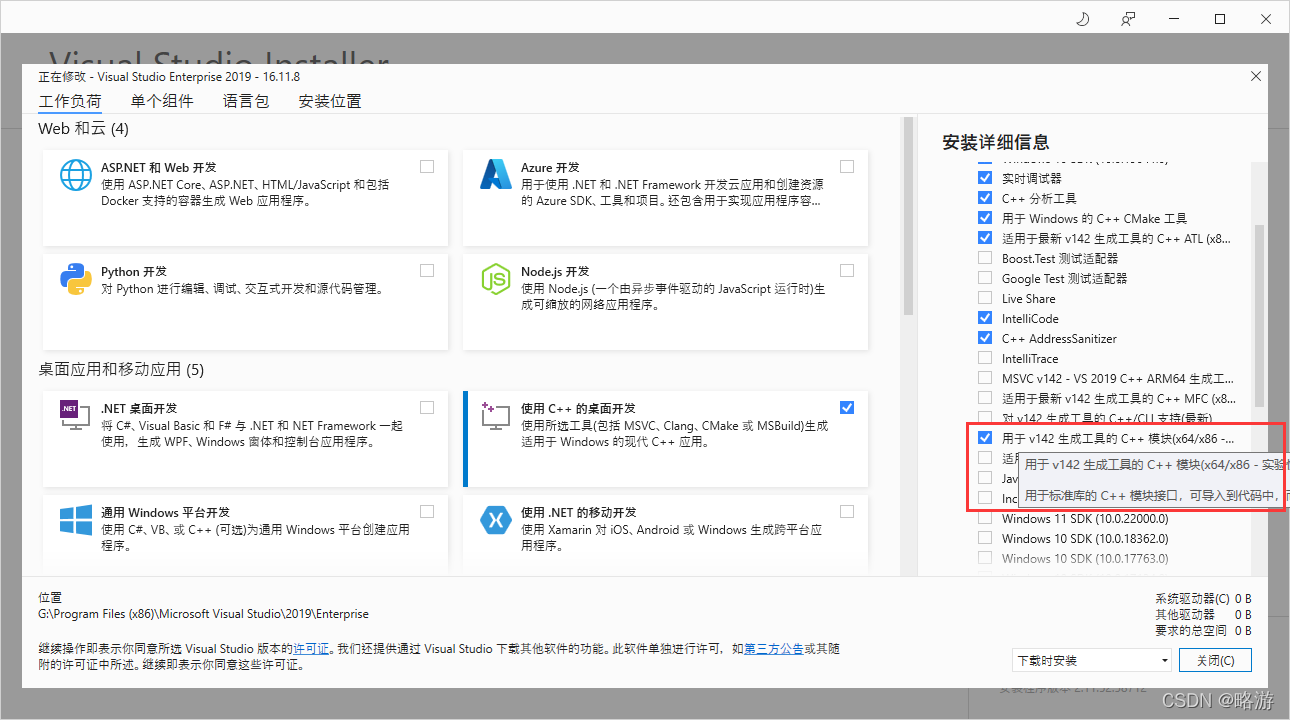The image size is (1290, 720).
Task: Switch to the Workloads tab
Action: tap(70, 102)
